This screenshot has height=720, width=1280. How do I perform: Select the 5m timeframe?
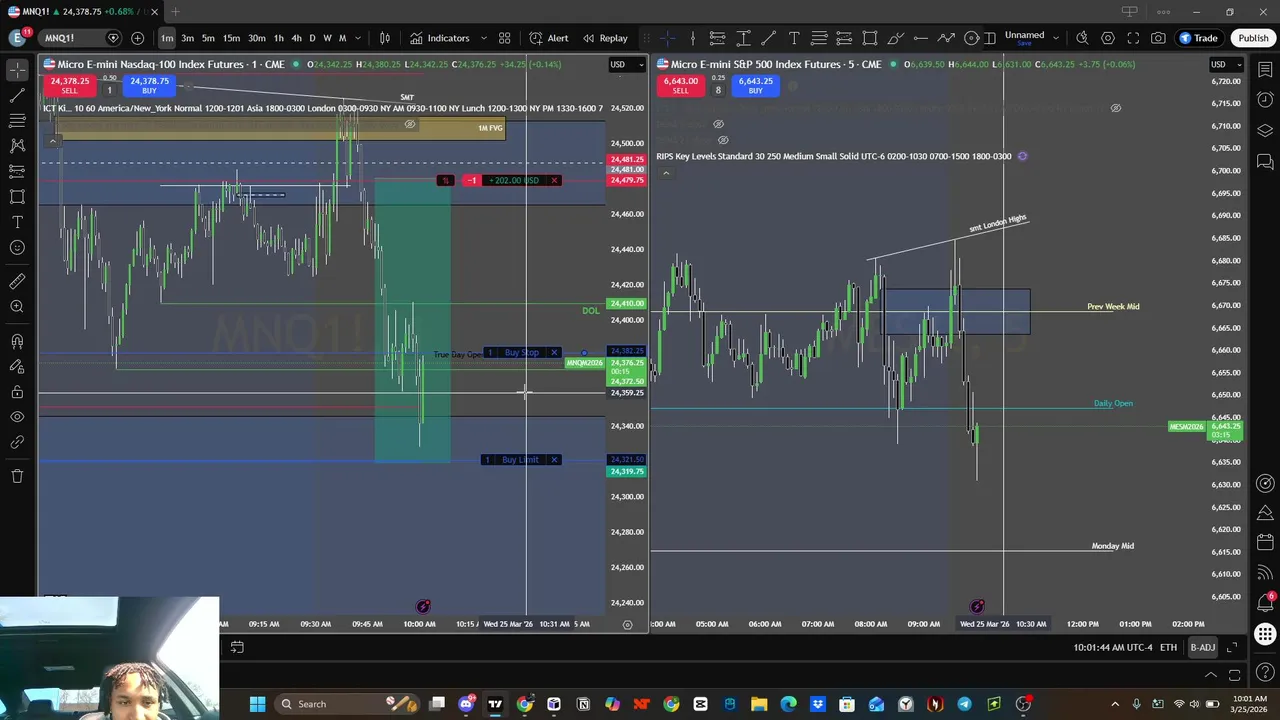point(208,38)
